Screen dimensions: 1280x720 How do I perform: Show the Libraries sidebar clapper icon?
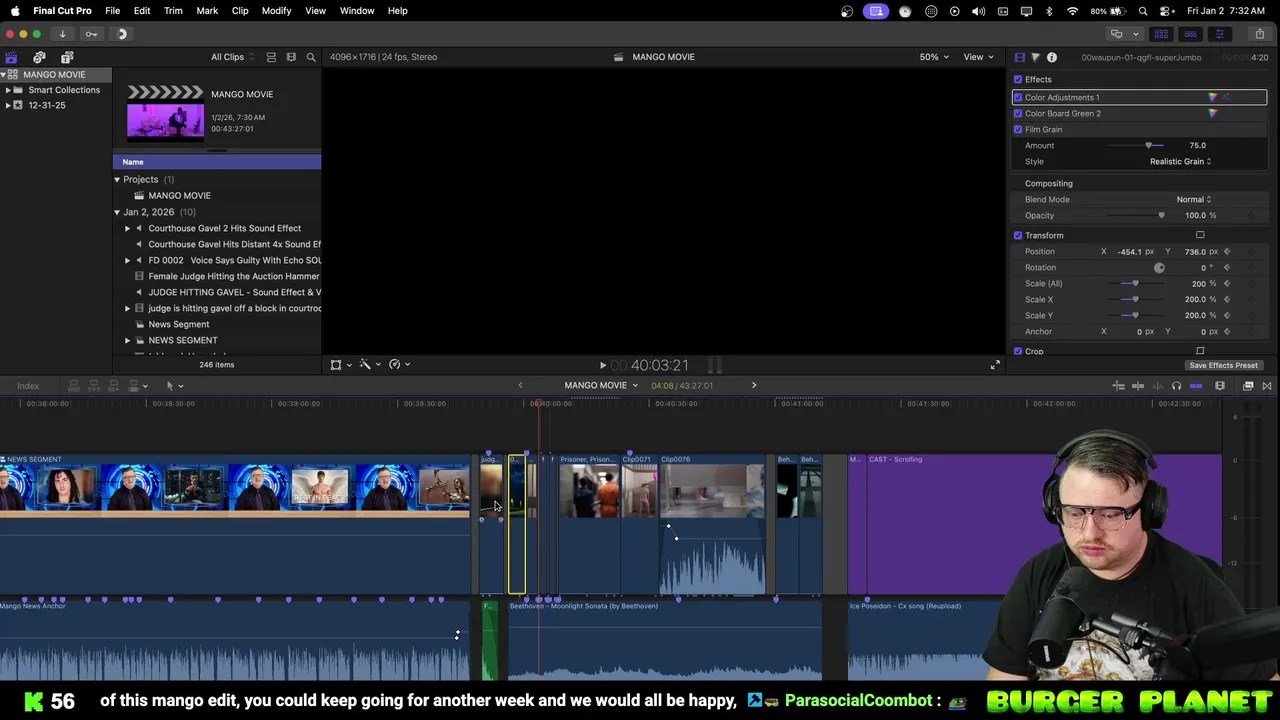pos(11,57)
